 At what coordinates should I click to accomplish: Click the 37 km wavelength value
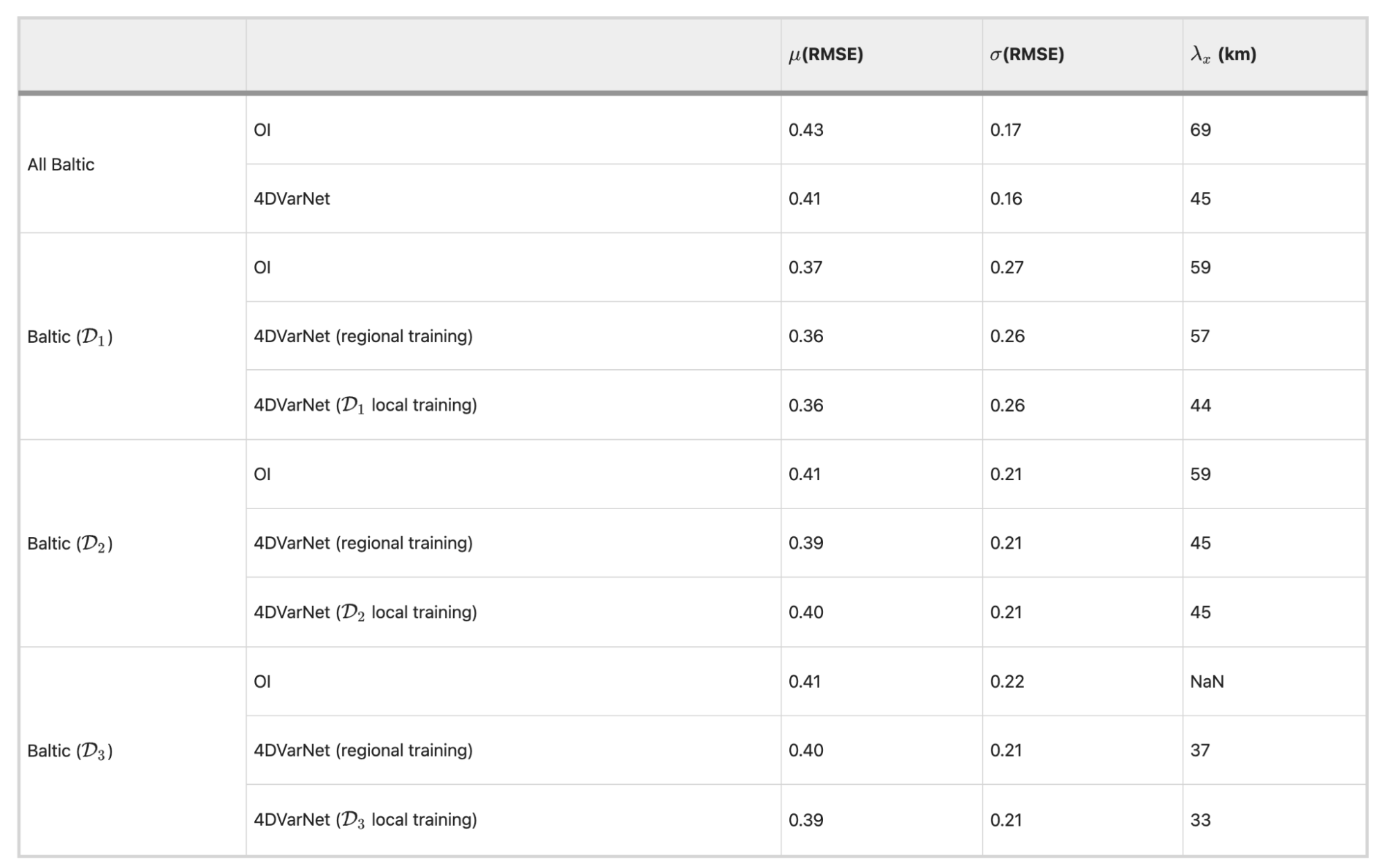1200,750
